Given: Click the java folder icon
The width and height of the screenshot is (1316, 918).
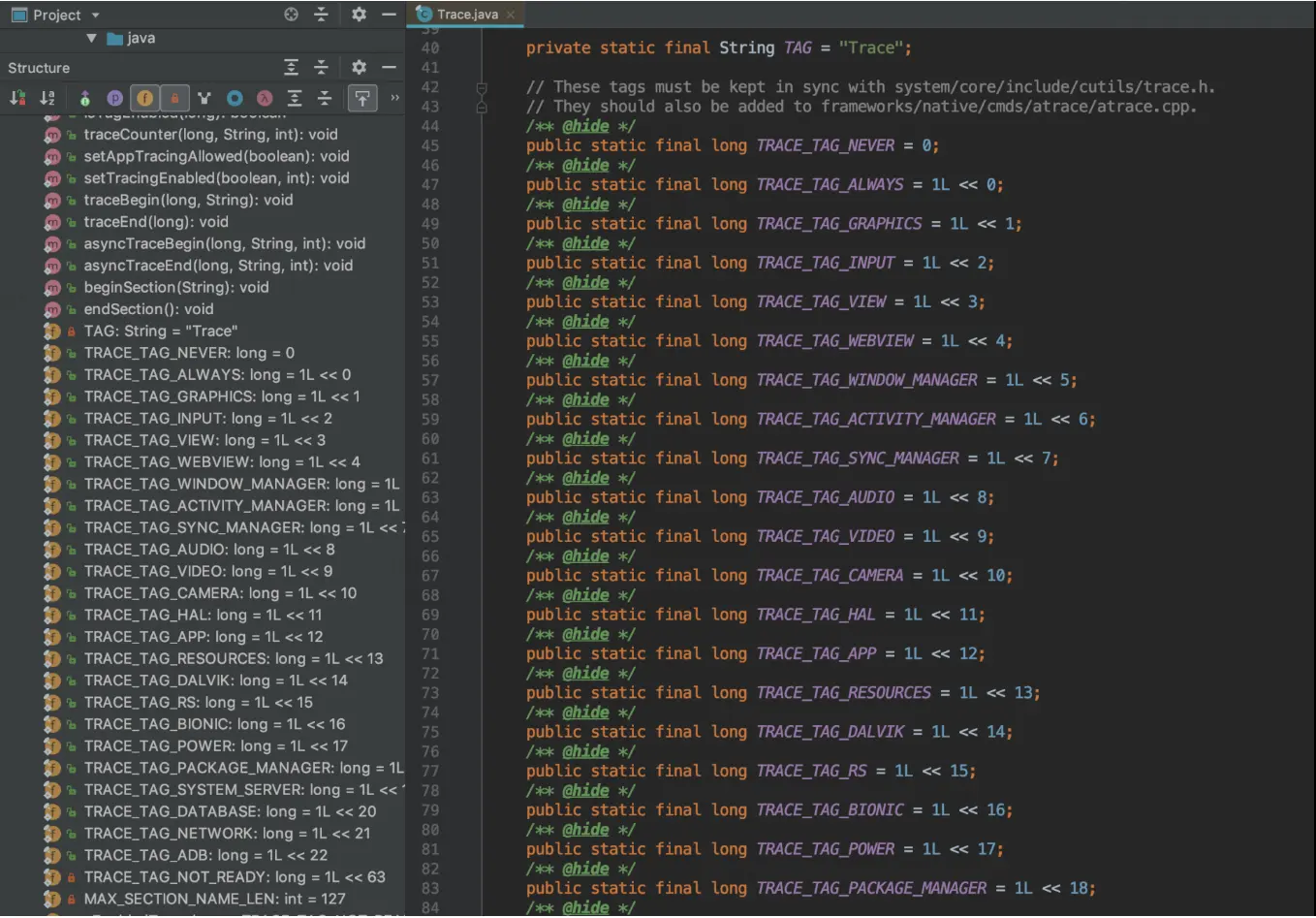Looking at the screenshot, I should [x=114, y=39].
